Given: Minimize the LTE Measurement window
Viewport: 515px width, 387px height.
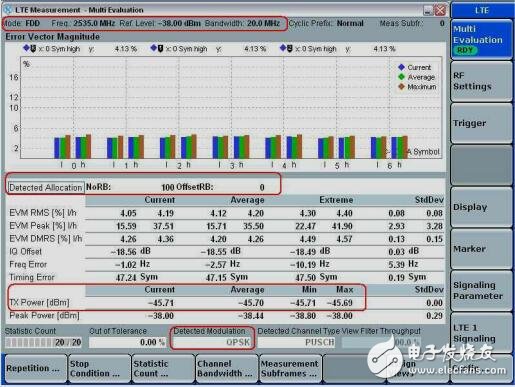Looking at the screenshot, I should tap(429, 10).
